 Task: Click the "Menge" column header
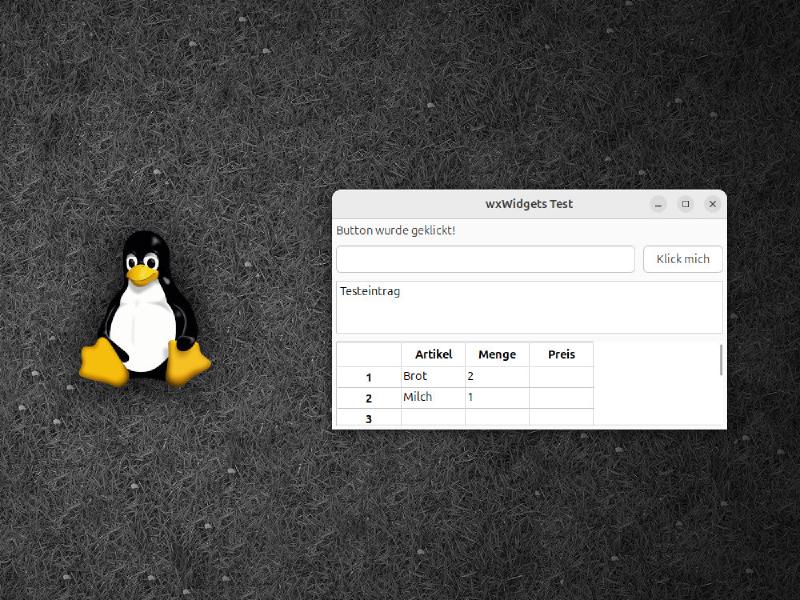(497, 354)
